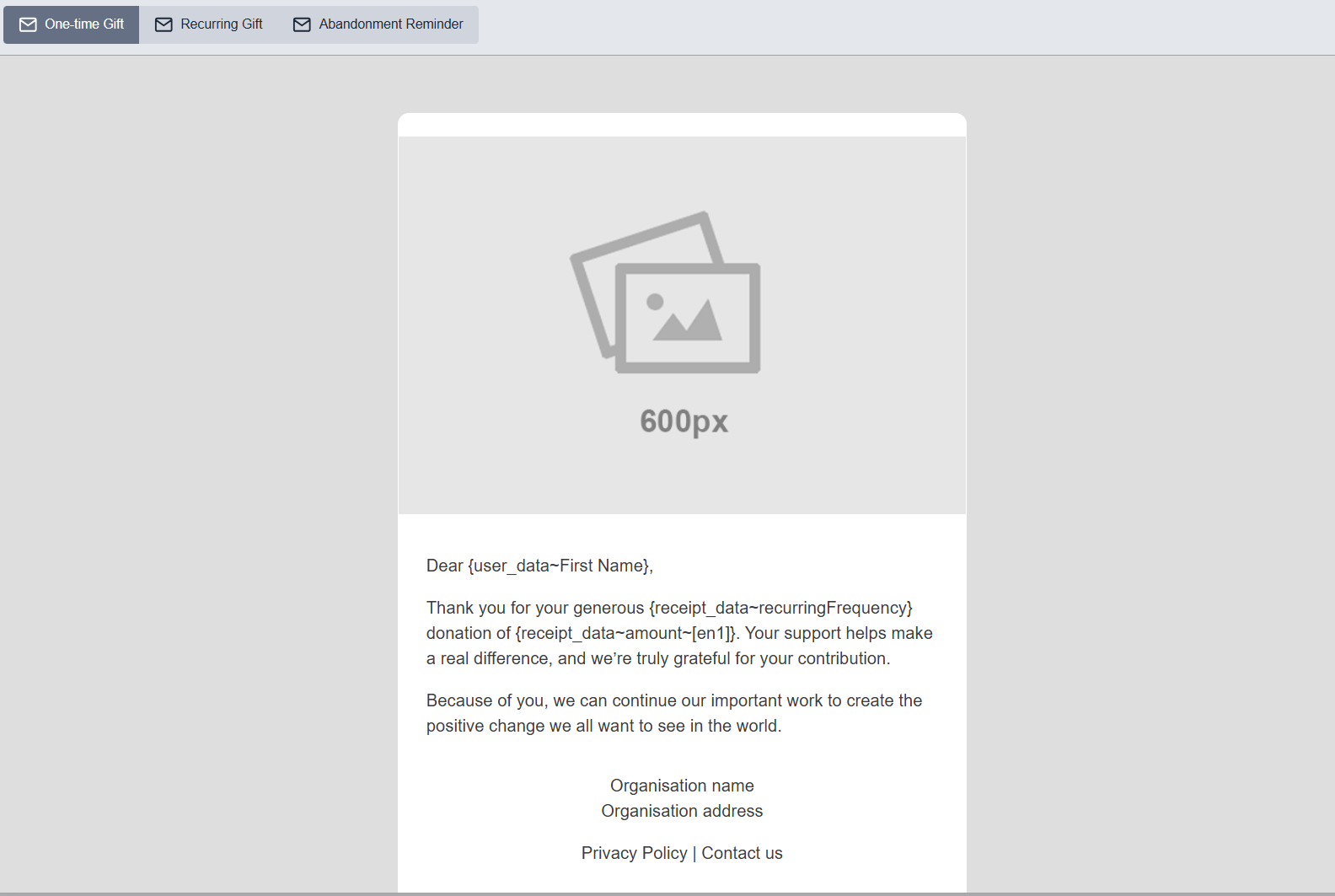Click the envelope icon on Abandonment Reminder
The height and width of the screenshot is (896, 1335).
tap(302, 24)
